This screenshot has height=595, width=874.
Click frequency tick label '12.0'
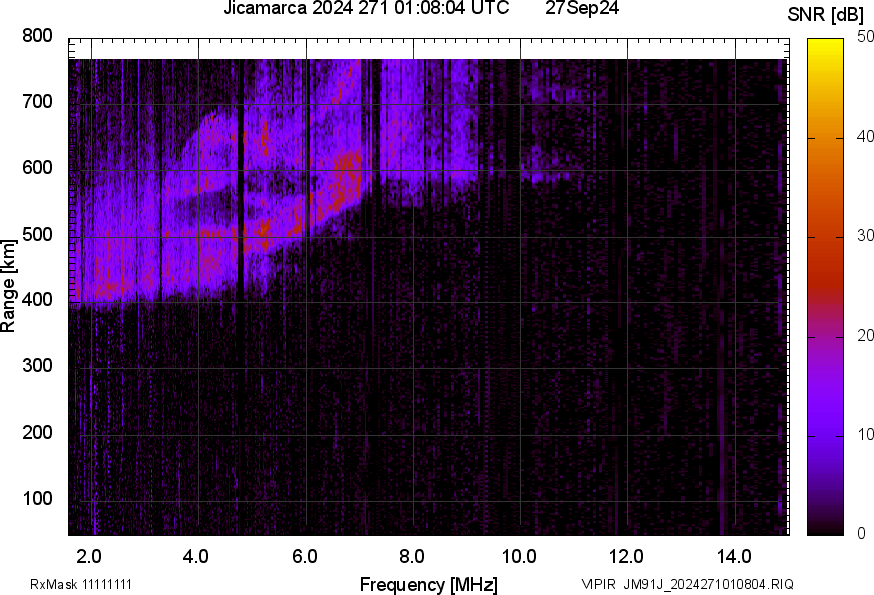coord(626,557)
